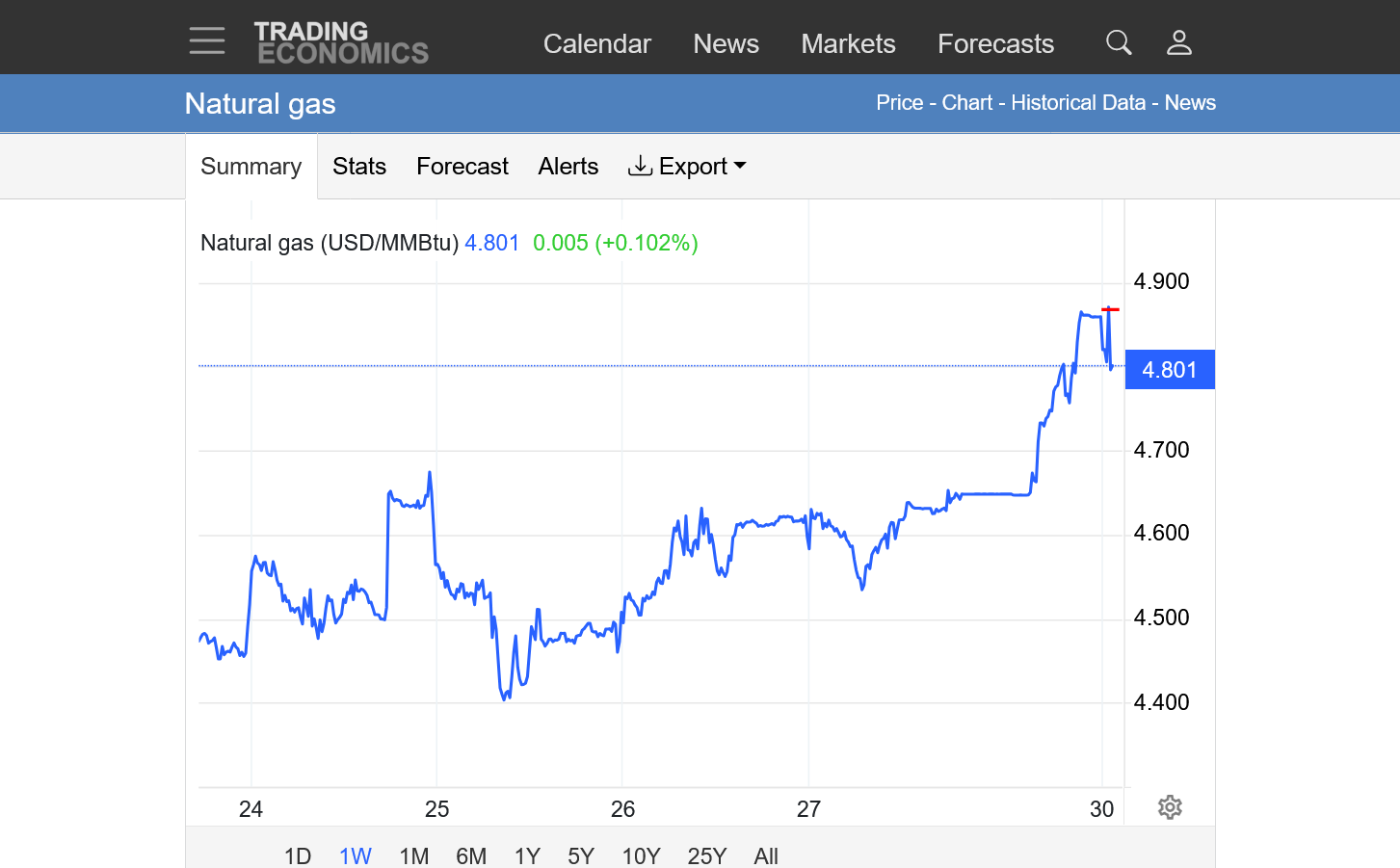
Task: Open Markets in top navigation
Action: click(848, 44)
